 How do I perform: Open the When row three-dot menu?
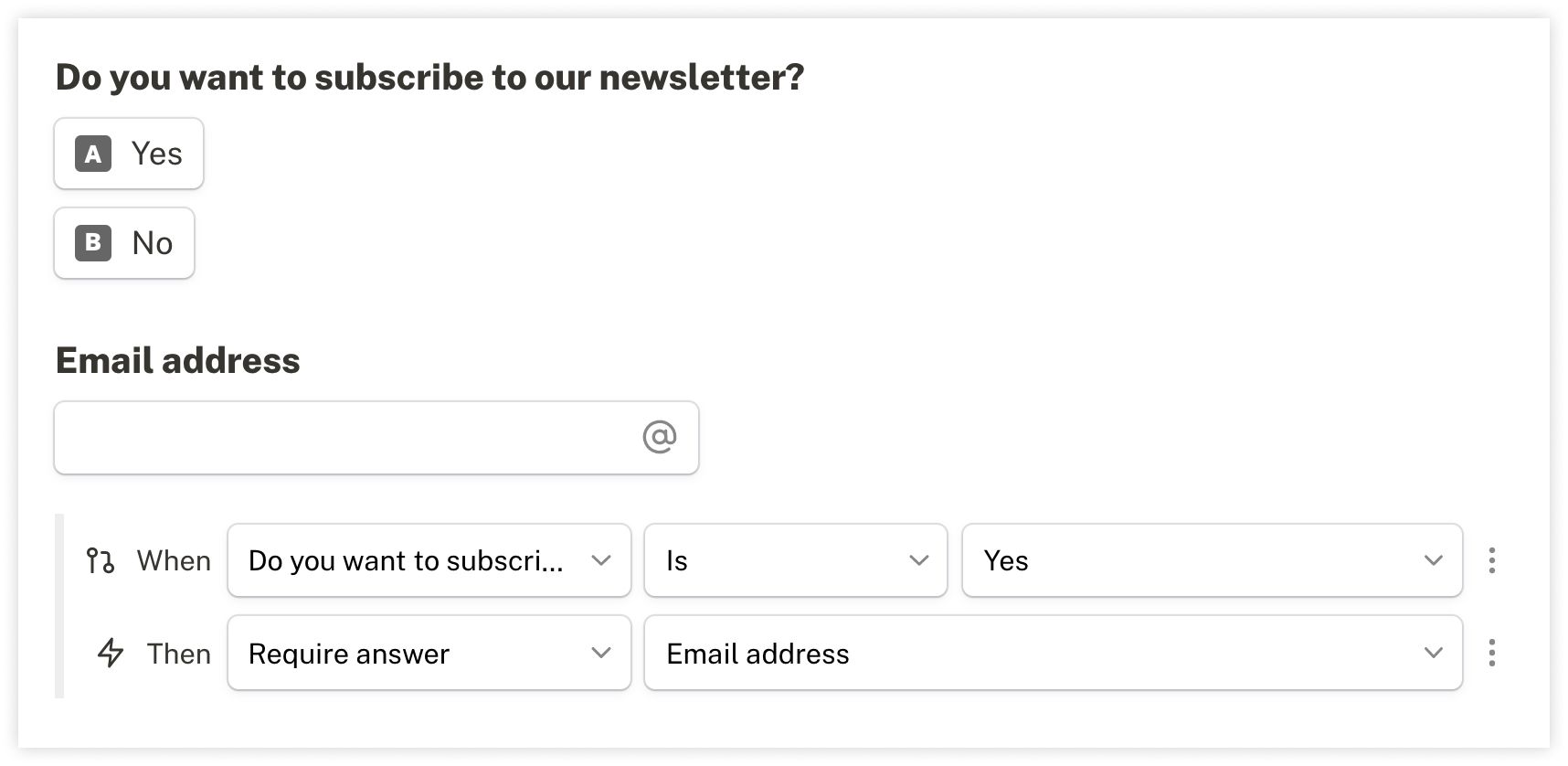(1491, 560)
